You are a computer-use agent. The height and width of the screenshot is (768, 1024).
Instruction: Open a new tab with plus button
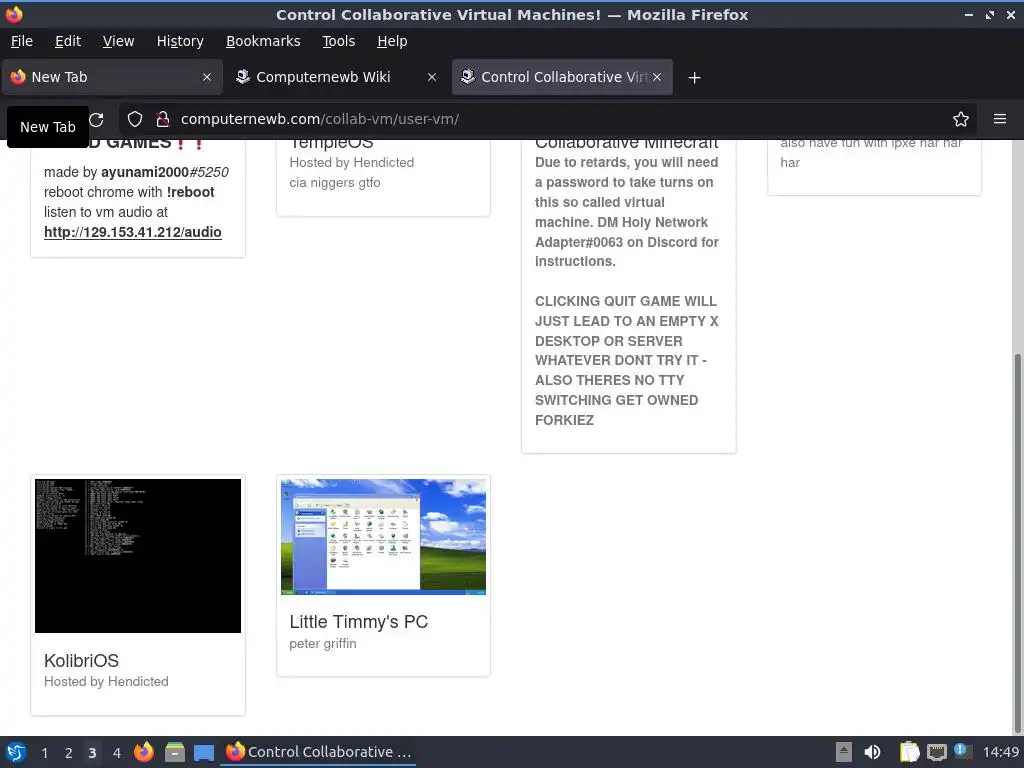pyautogui.click(x=694, y=78)
